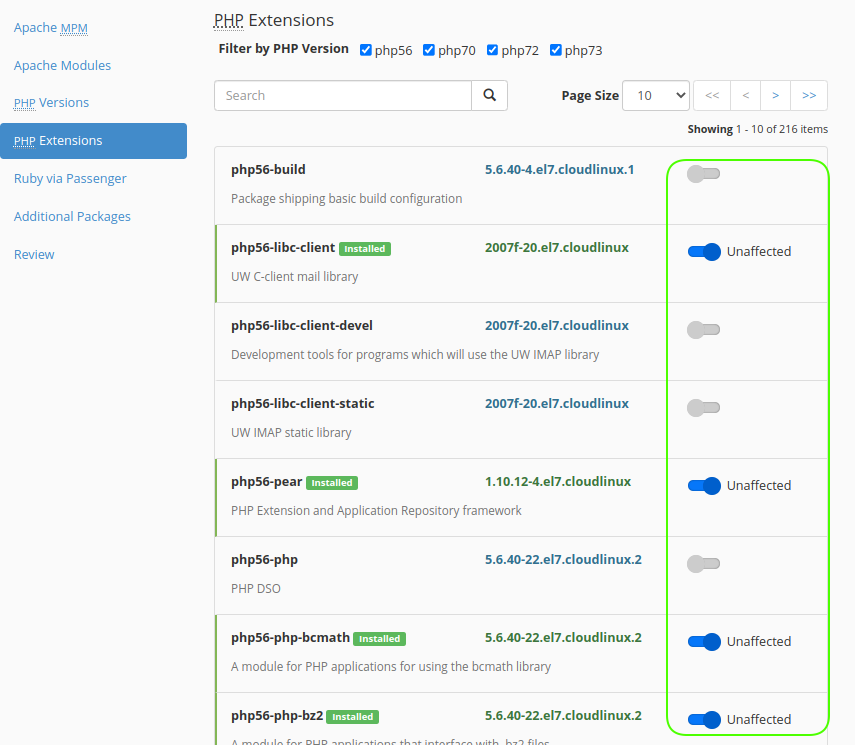Enable the php56-php DSO toggle
The height and width of the screenshot is (745, 855).
704,564
